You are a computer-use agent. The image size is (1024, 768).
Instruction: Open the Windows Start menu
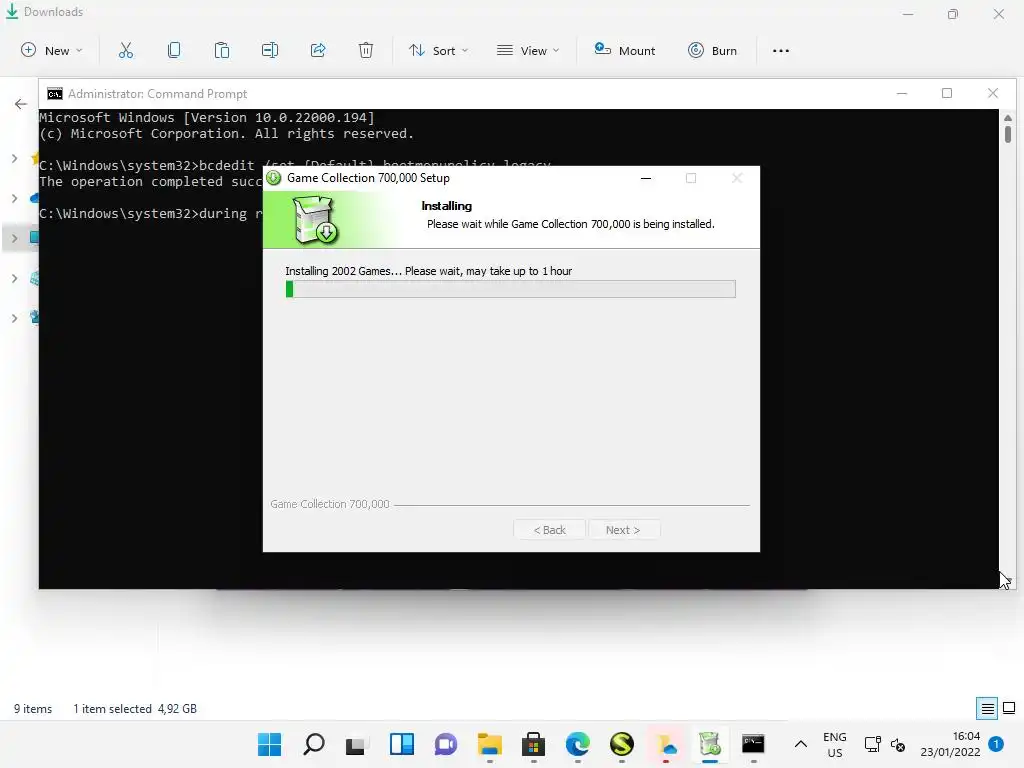click(x=269, y=744)
